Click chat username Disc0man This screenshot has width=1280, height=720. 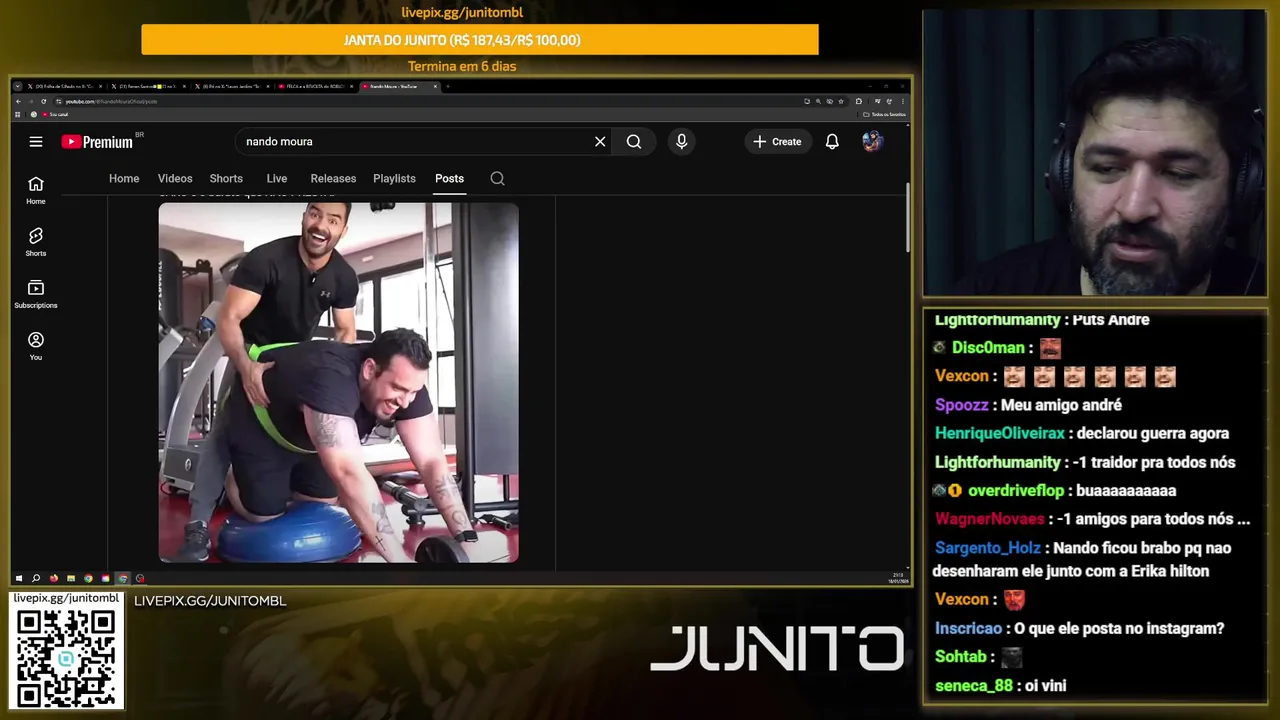pyautogui.click(x=988, y=348)
